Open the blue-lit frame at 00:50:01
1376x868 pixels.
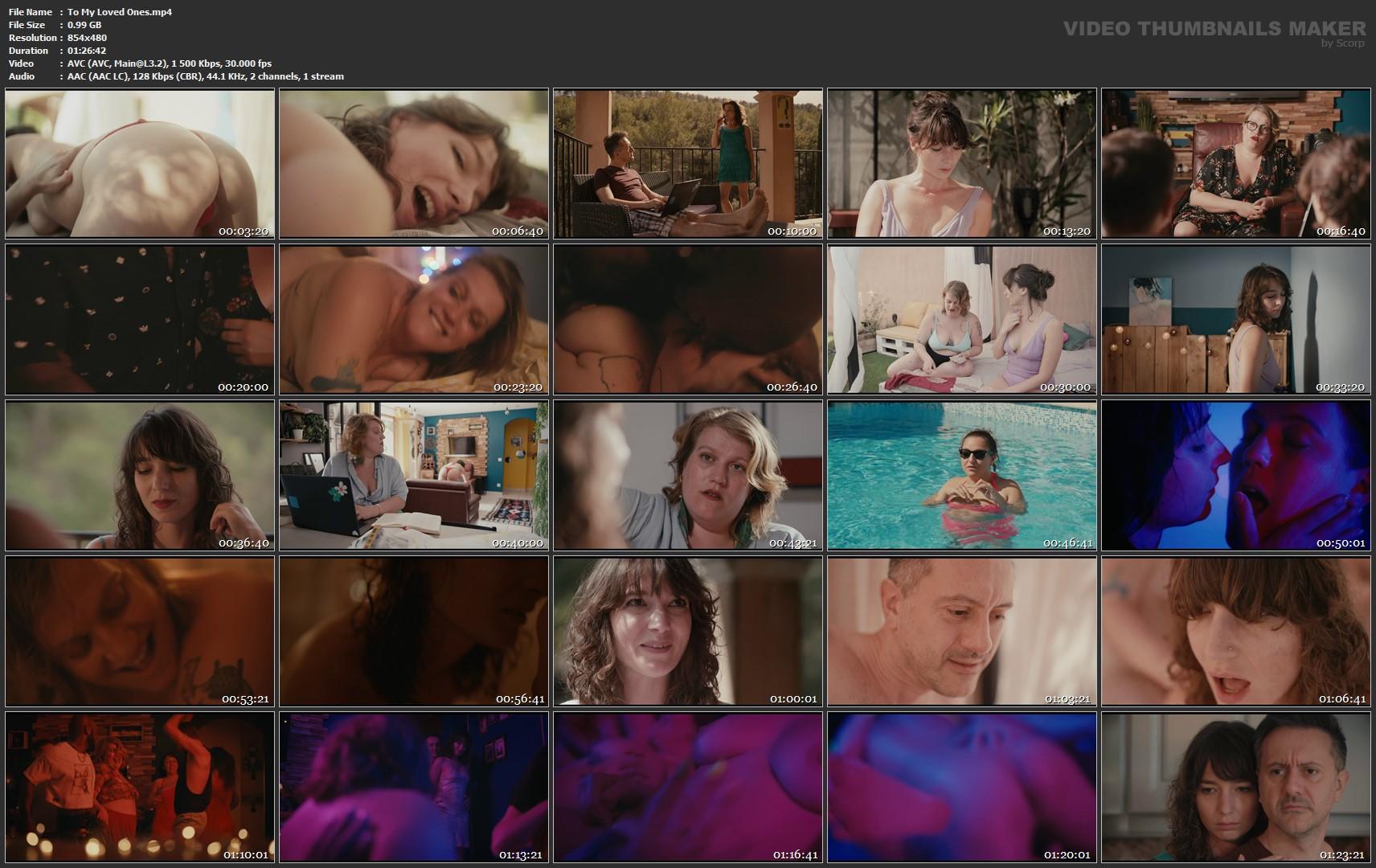pyautogui.click(x=1236, y=475)
